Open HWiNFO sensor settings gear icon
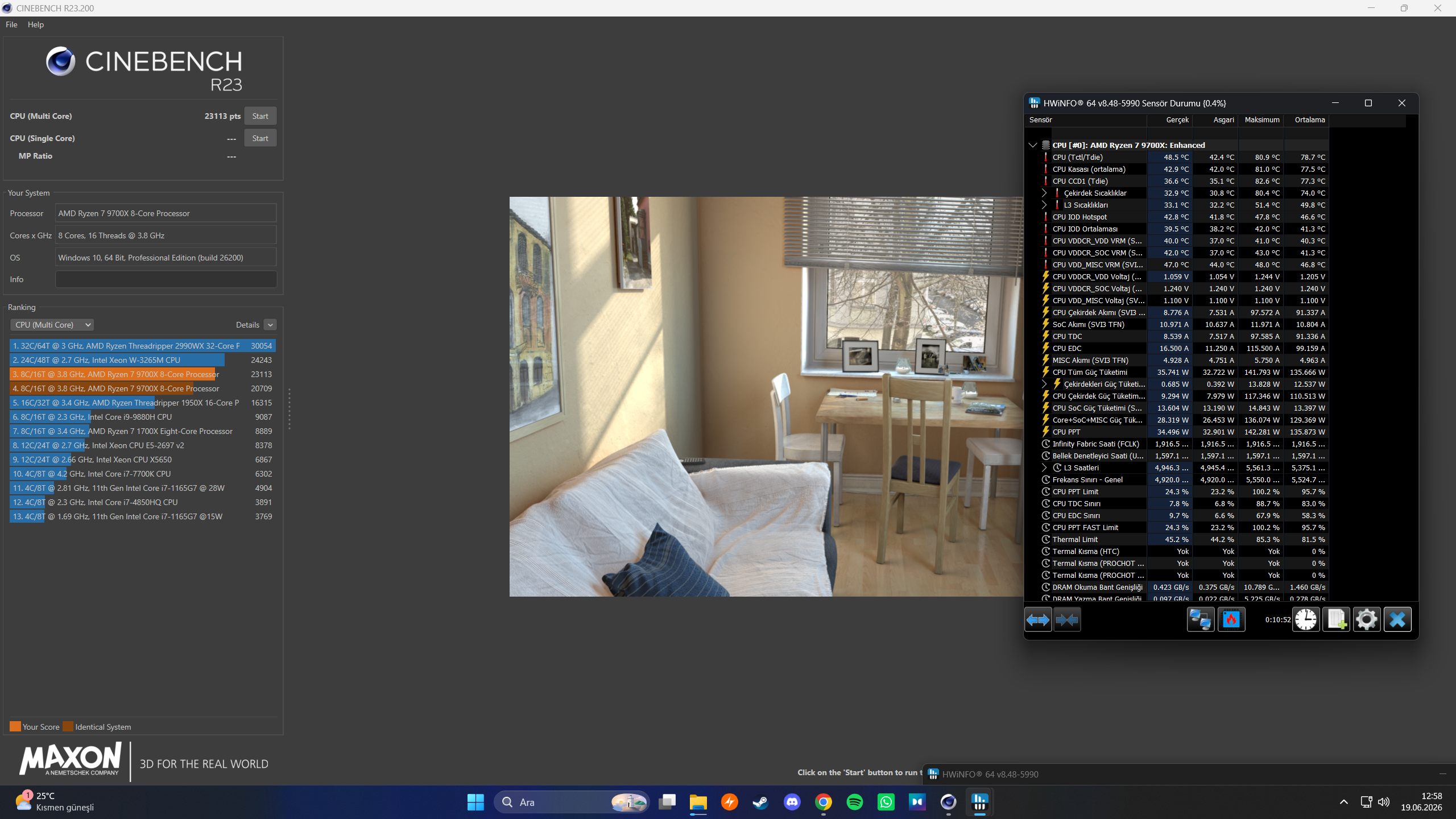Viewport: 1456px width, 819px height. click(x=1367, y=619)
